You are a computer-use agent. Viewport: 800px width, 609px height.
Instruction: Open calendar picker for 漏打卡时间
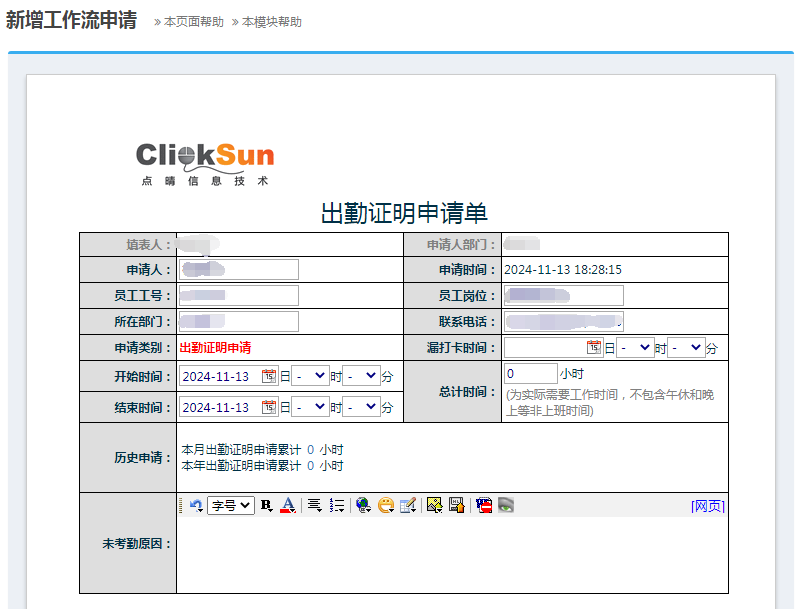pos(593,347)
